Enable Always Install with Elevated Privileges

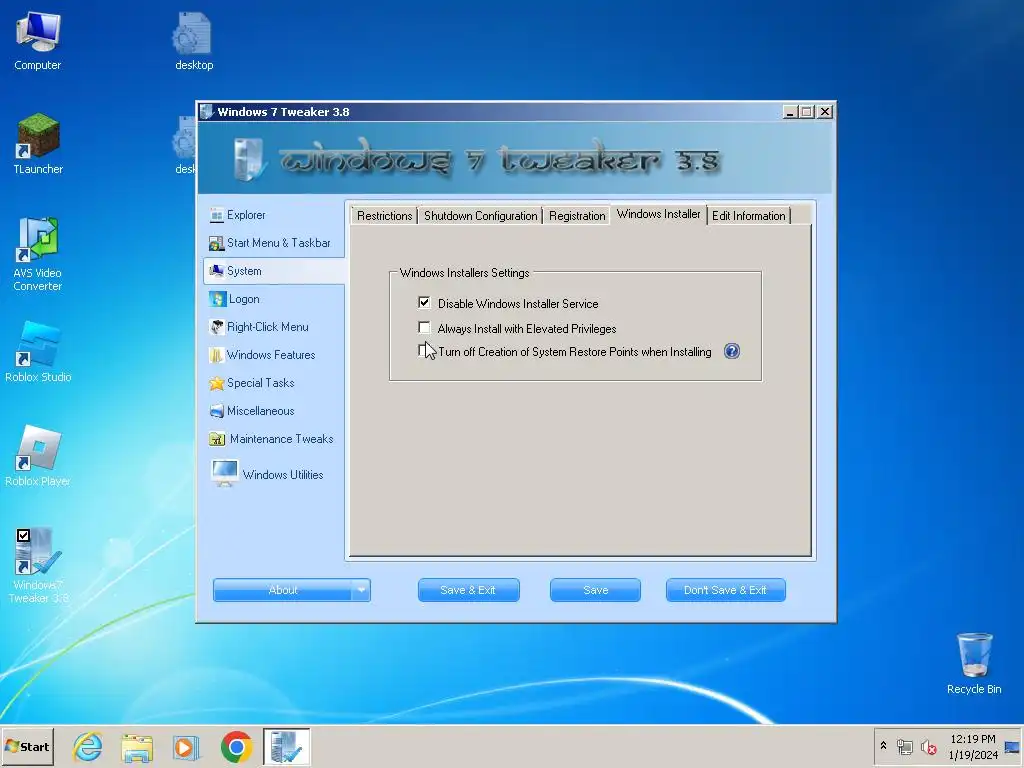click(x=424, y=327)
